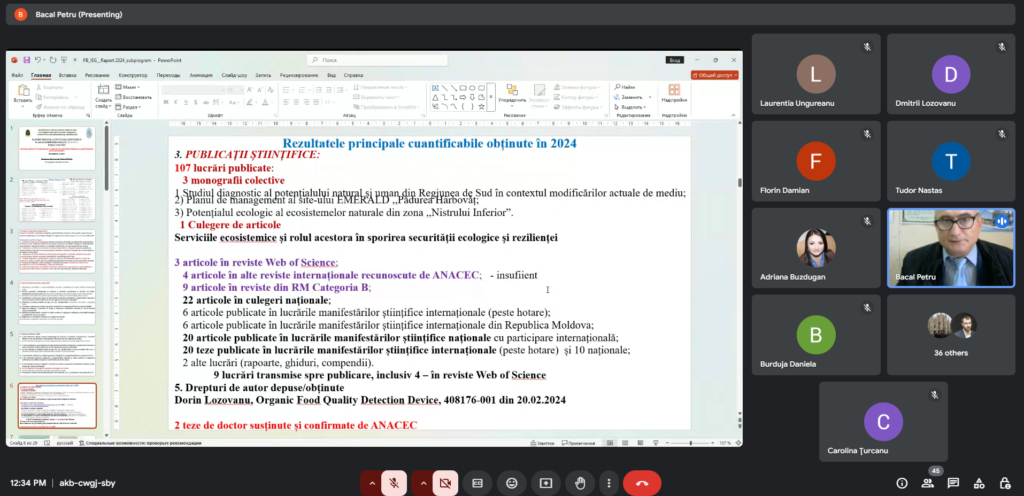Toggle closed captions on
This screenshot has width=1024, height=496.
[478, 482]
